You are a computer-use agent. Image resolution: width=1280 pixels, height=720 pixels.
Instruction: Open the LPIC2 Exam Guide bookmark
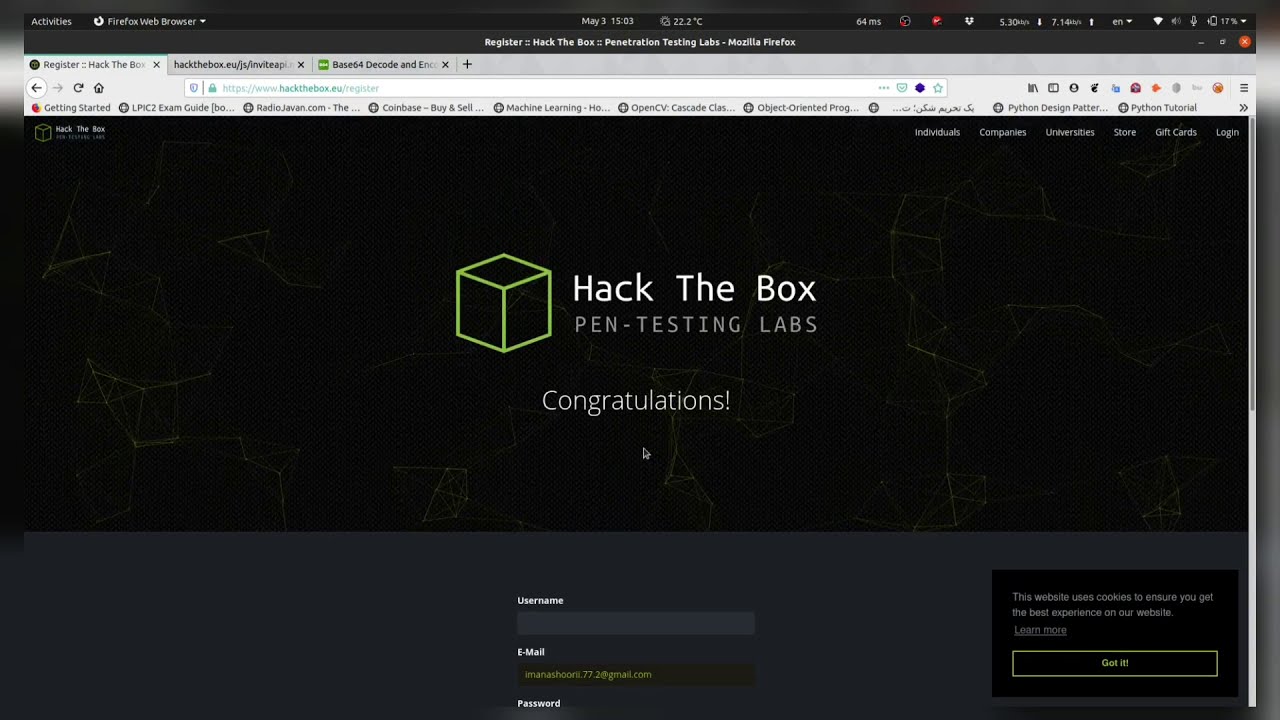(x=177, y=108)
